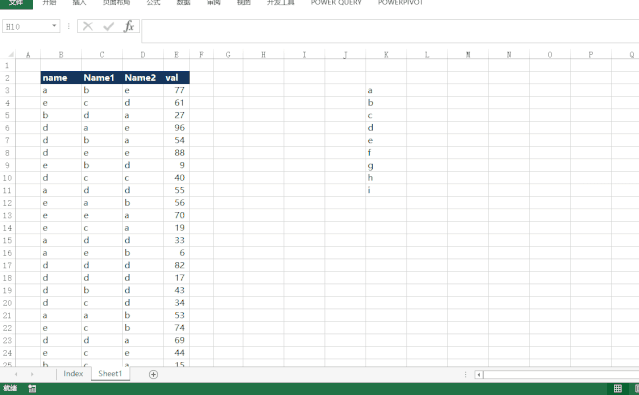Expand the Name Box dropdown arrow

click(54, 26)
